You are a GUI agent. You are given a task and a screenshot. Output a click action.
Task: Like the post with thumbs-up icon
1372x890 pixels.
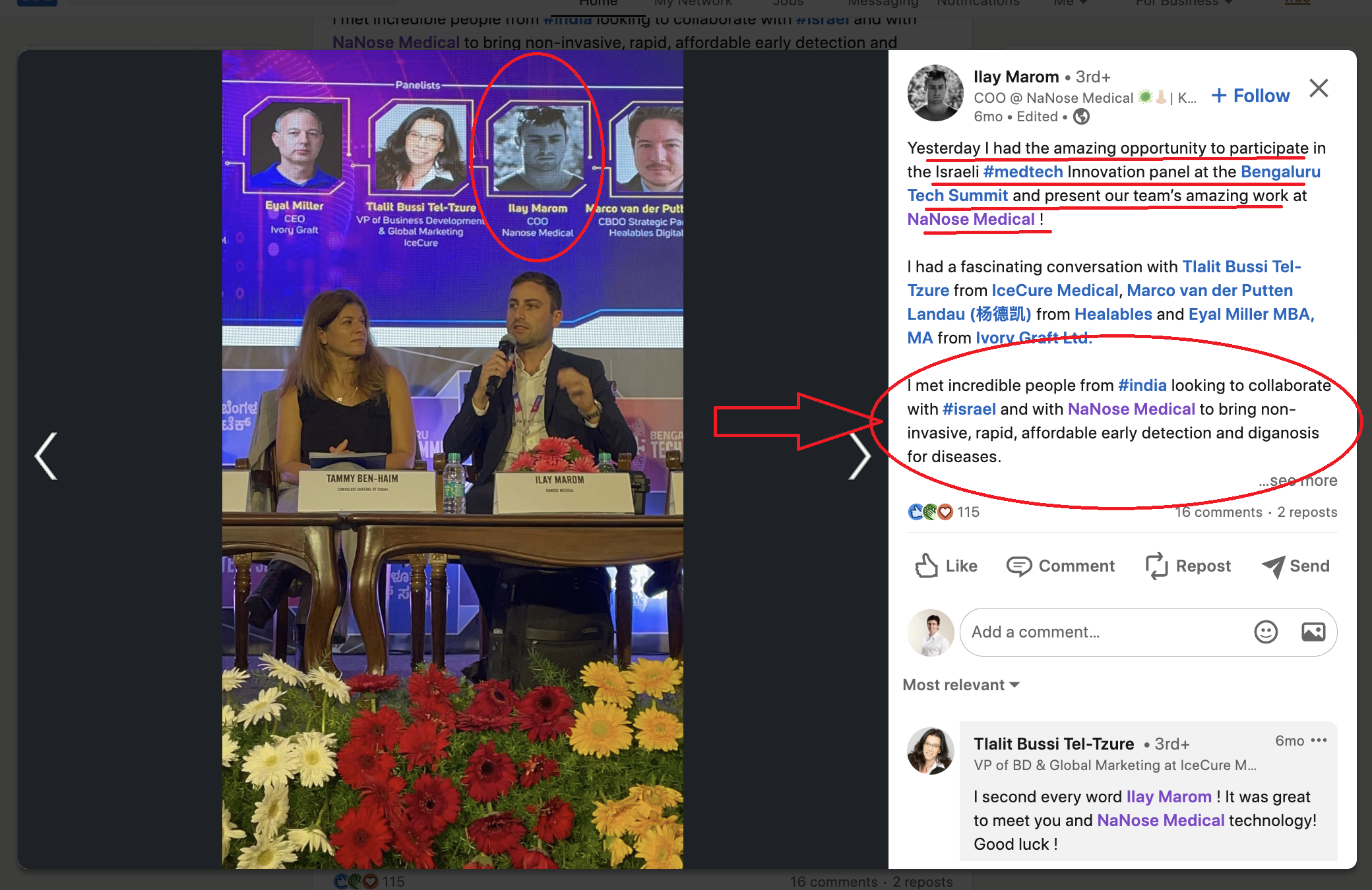[x=946, y=566]
